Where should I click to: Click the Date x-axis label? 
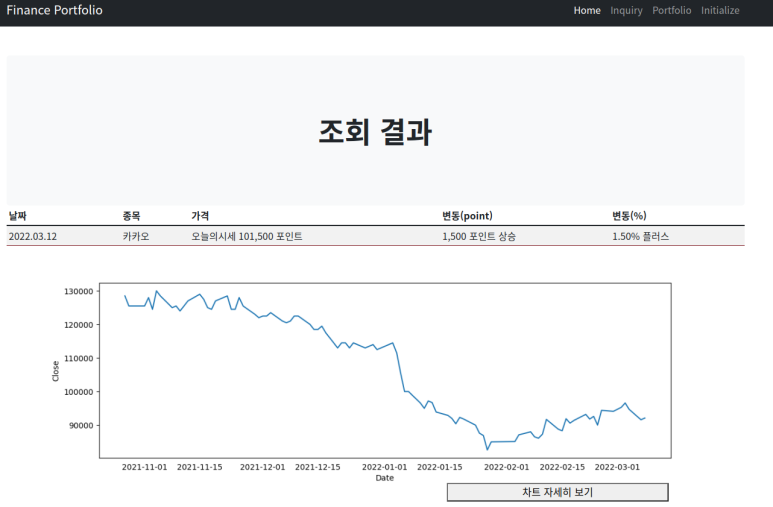pyautogui.click(x=385, y=477)
